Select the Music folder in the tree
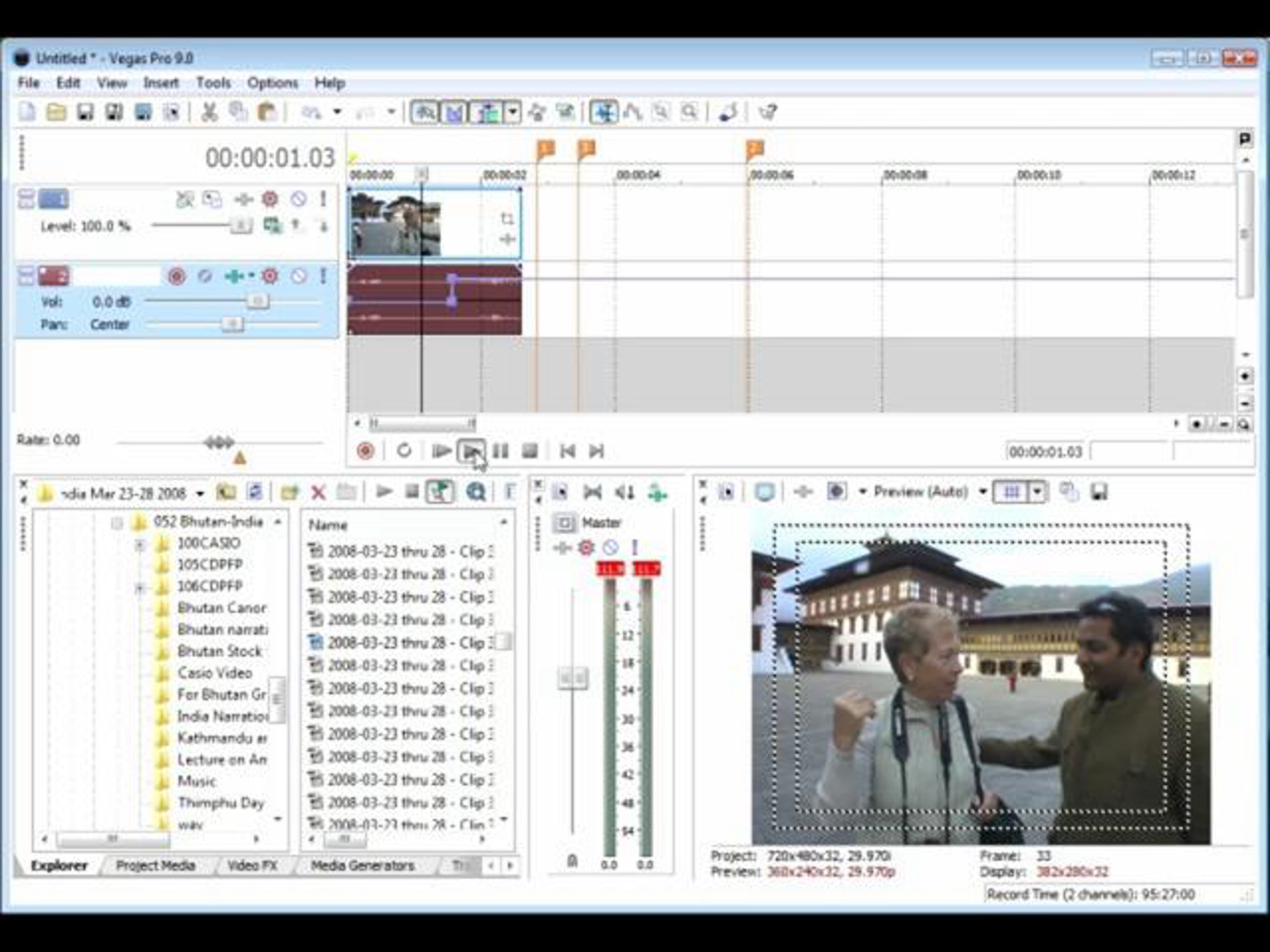The height and width of the screenshot is (952, 1270). coord(196,781)
